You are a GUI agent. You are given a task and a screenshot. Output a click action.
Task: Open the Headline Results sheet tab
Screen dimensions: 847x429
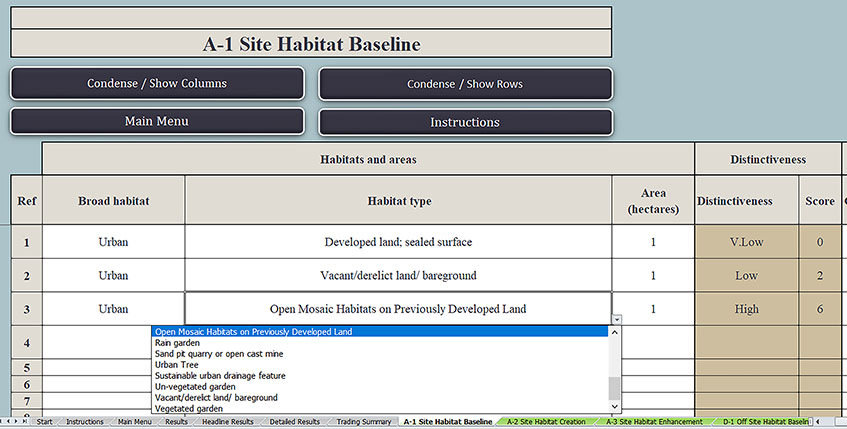[226, 422]
